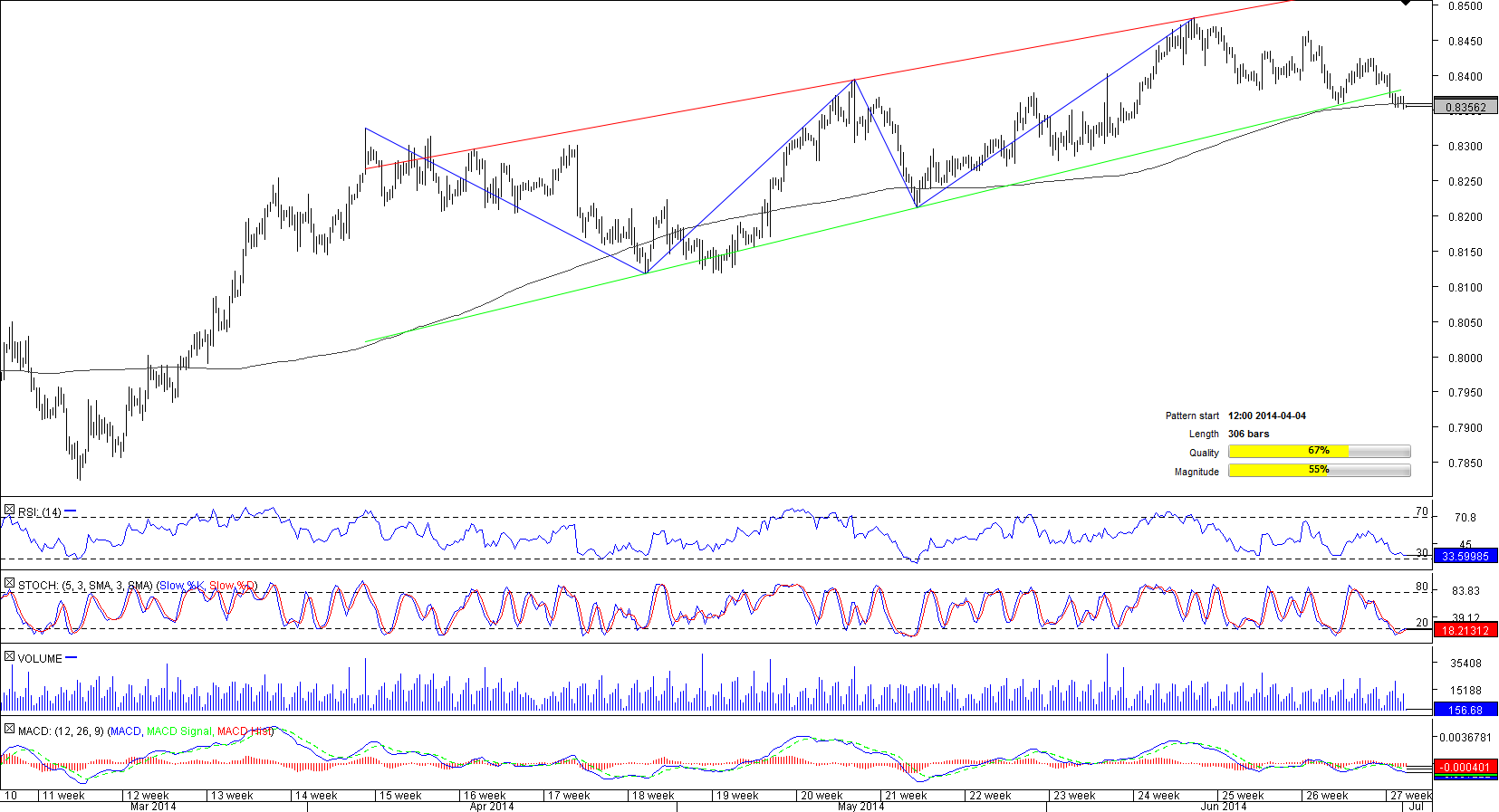Toggle the MACD panel checkbox
This screenshot has height=812, width=1499.
pos(9,730)
